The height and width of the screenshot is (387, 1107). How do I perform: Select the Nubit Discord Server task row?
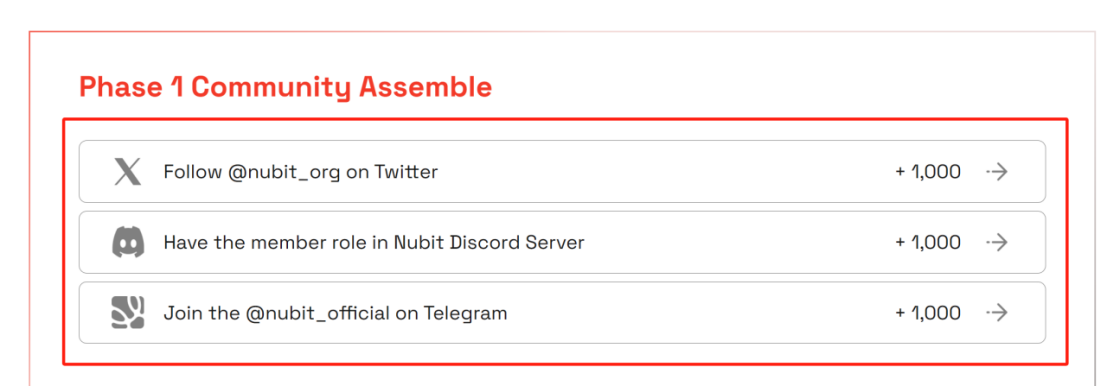(x=562, y=242)
